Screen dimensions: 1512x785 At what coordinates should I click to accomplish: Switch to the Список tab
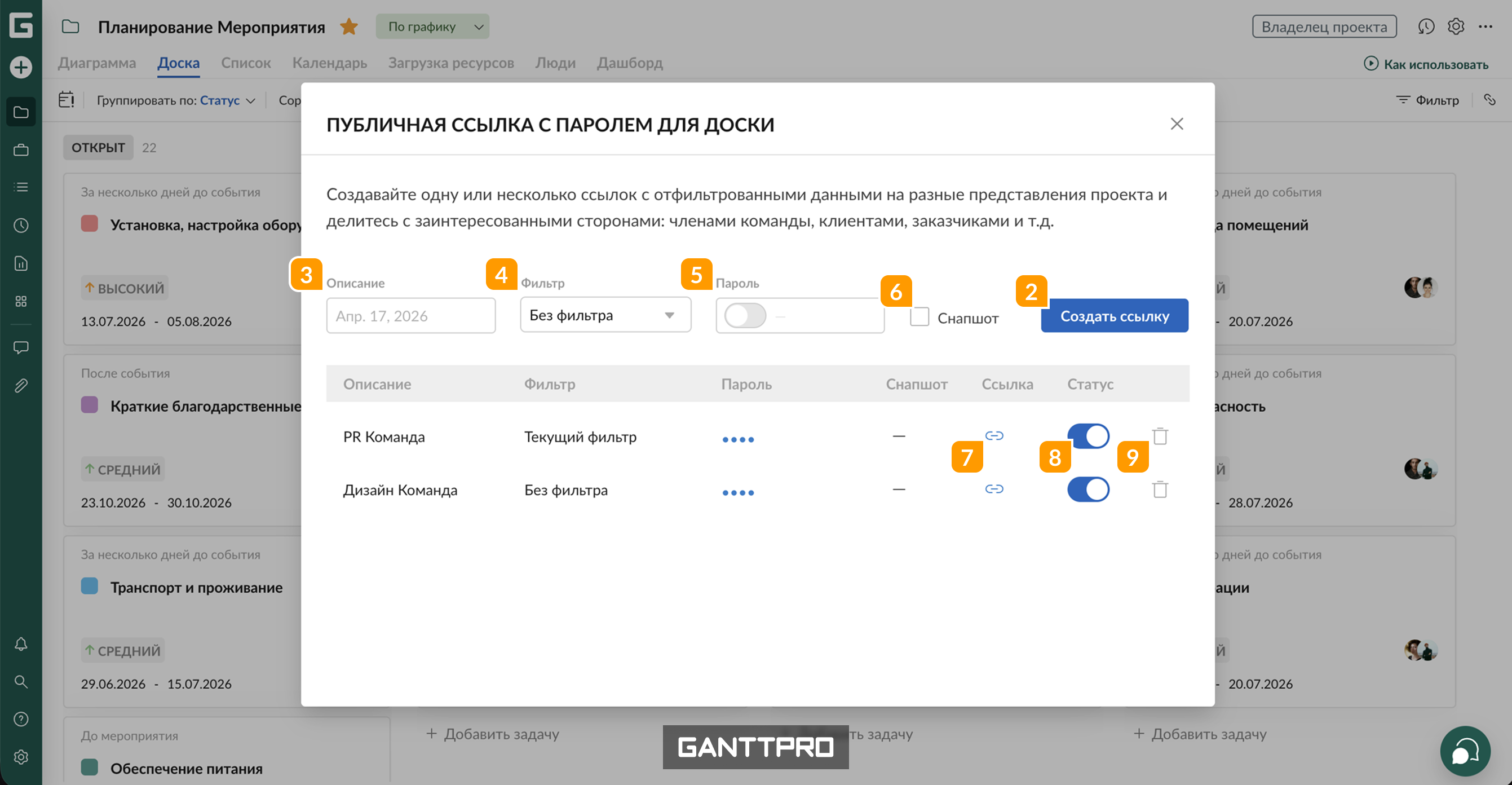tap(246, 63)
